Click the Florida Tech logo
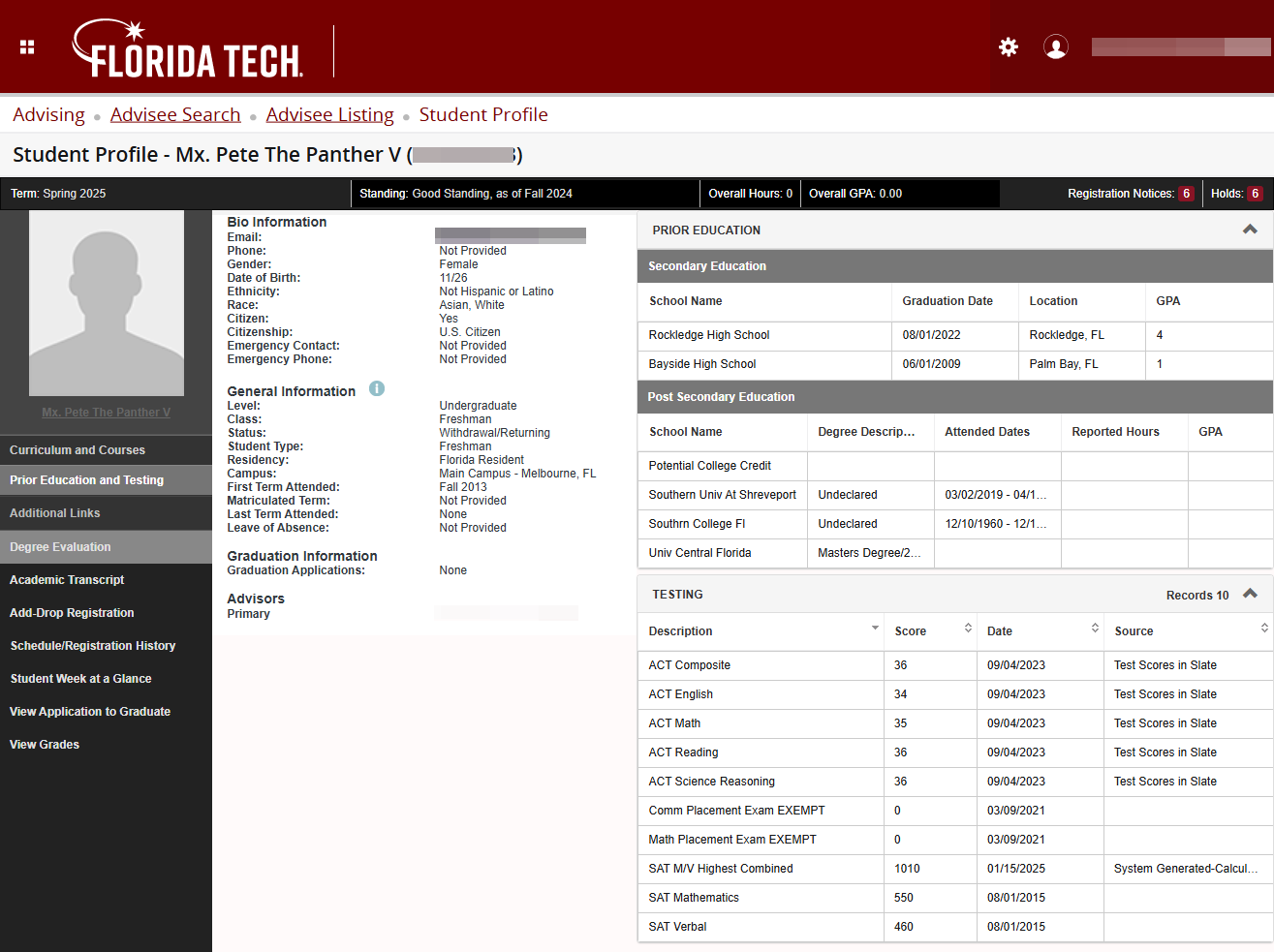Screen dimensions: 1274x952 189,48
